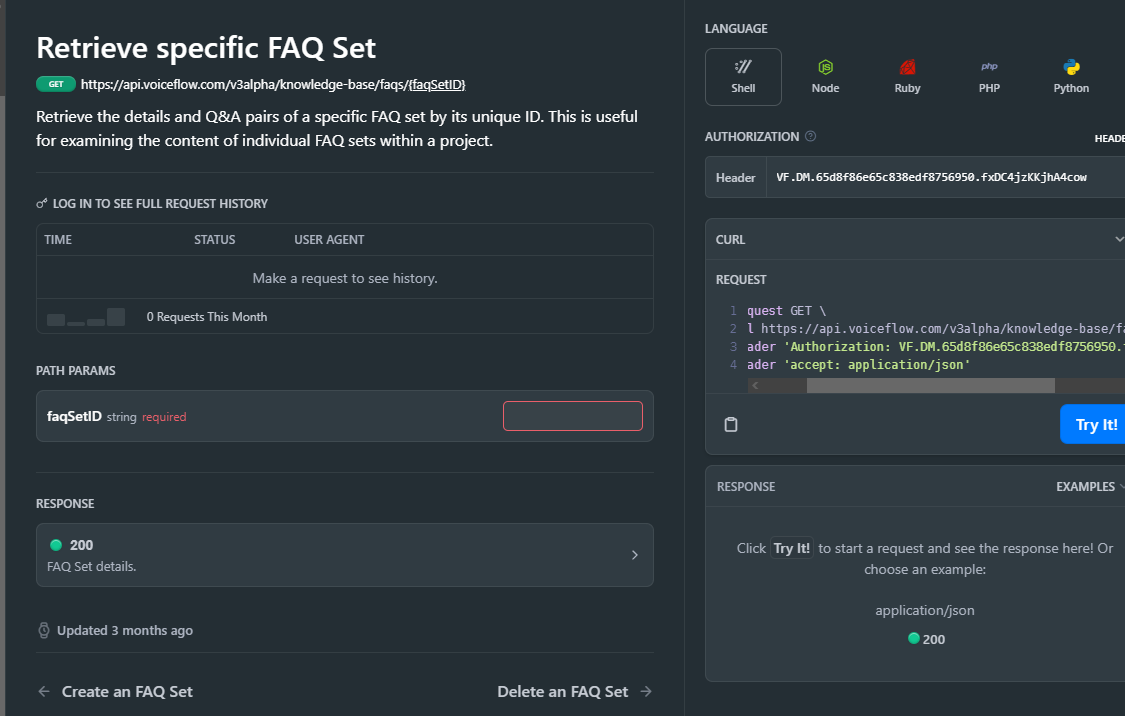The width and height of the screenshot is (1125, 716).
Task: Click the 'Updated 3 months ago' text
Action: click(125, 631)
